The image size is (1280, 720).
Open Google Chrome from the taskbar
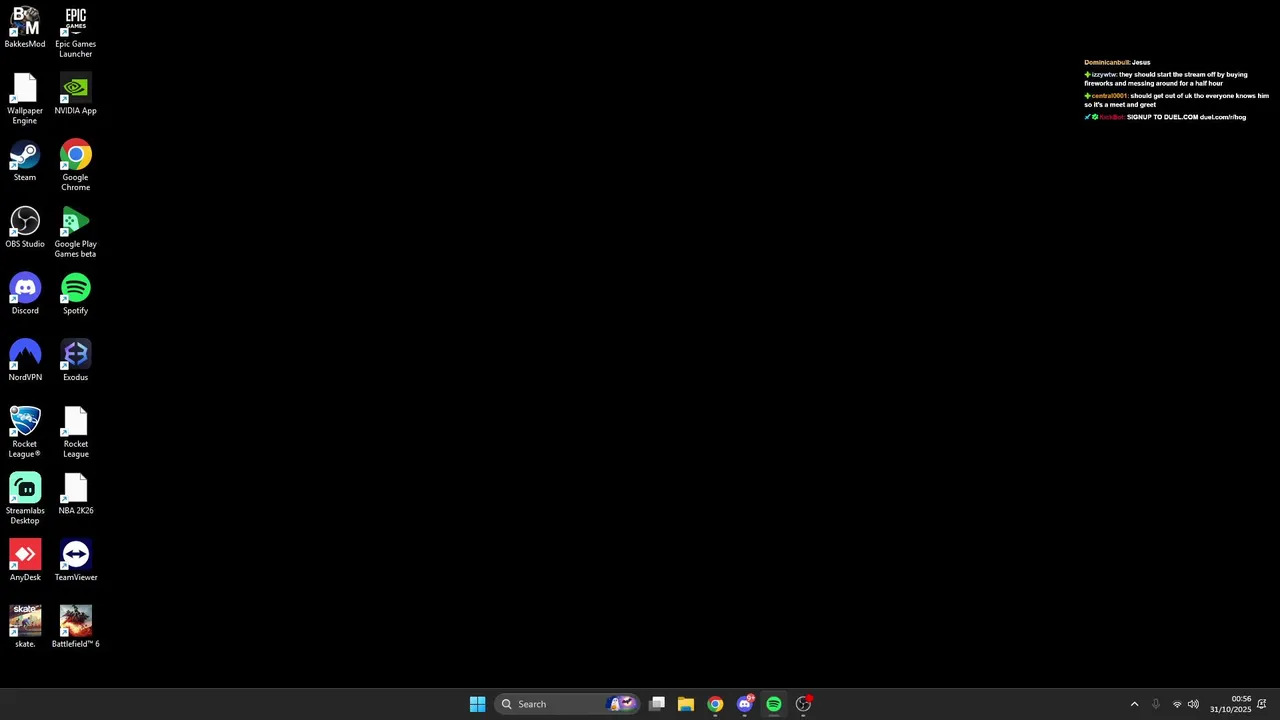(715, 704)
